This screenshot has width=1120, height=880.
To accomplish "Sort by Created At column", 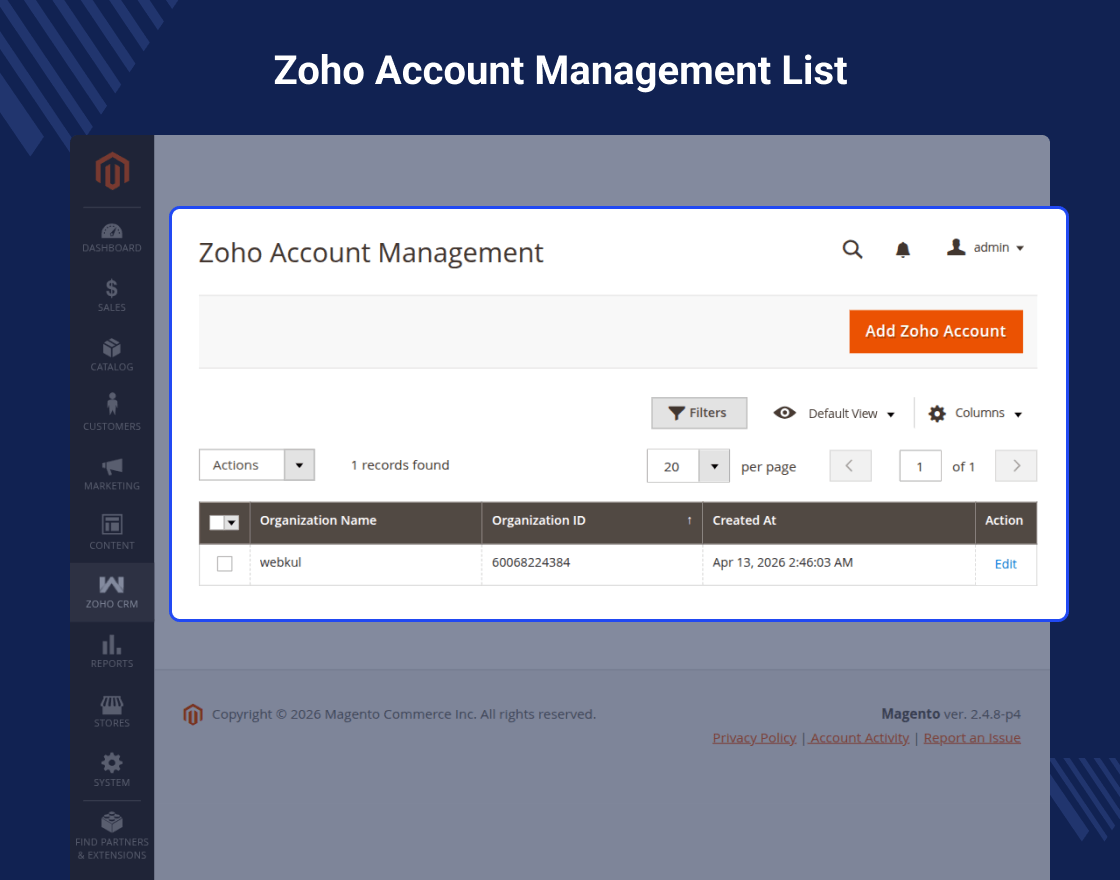I will (x=839, y=521).
